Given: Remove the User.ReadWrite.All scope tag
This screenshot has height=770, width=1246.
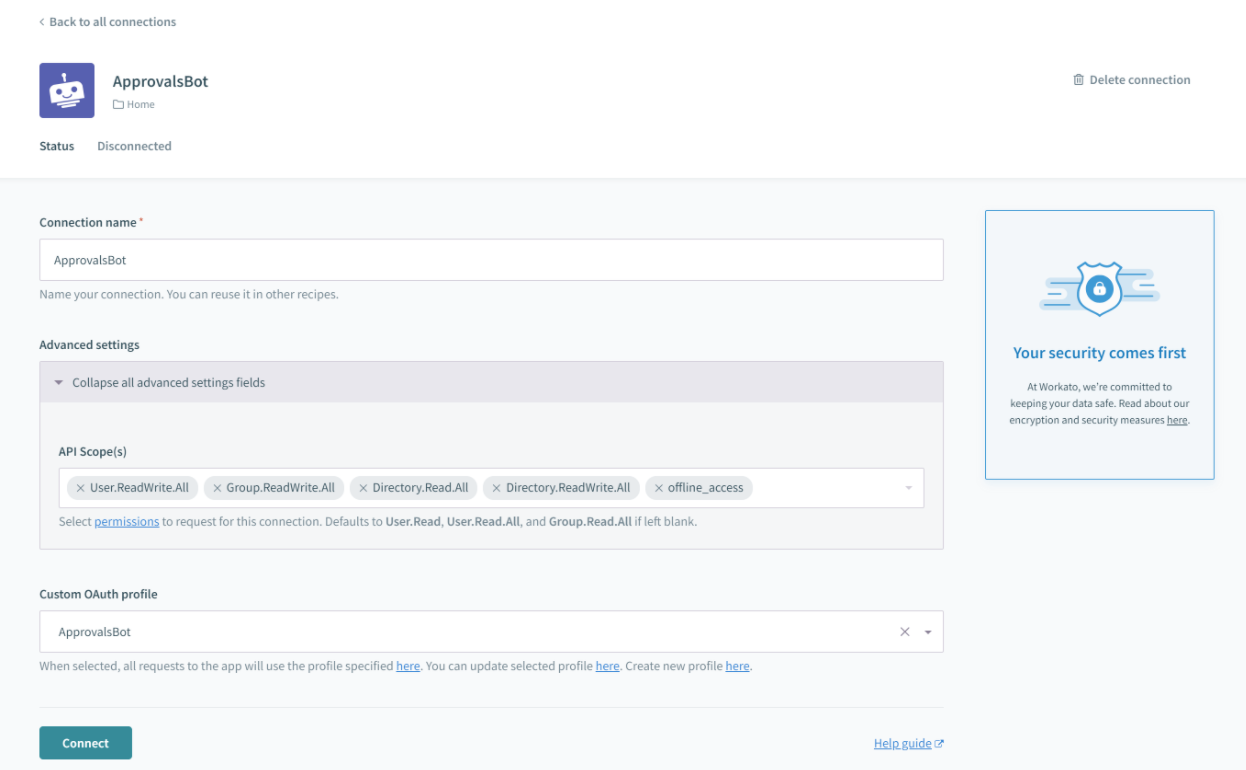Looking at the screenshot, I should 80,488.
